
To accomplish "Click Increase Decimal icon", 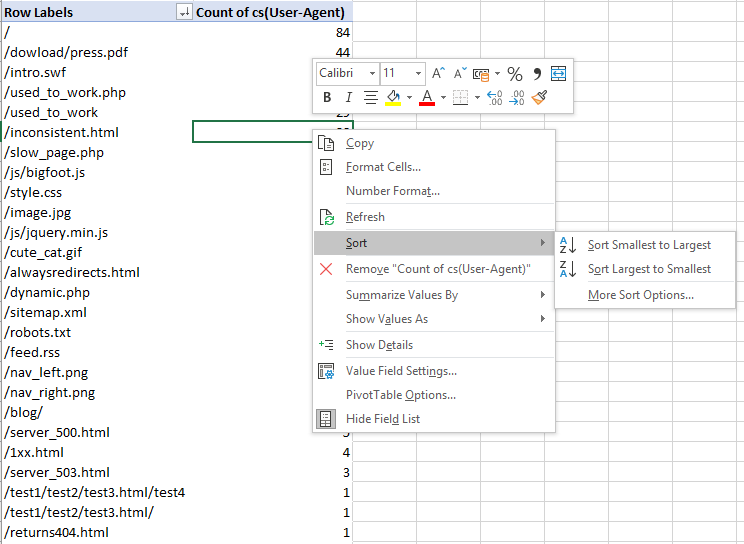I will 493,98.
